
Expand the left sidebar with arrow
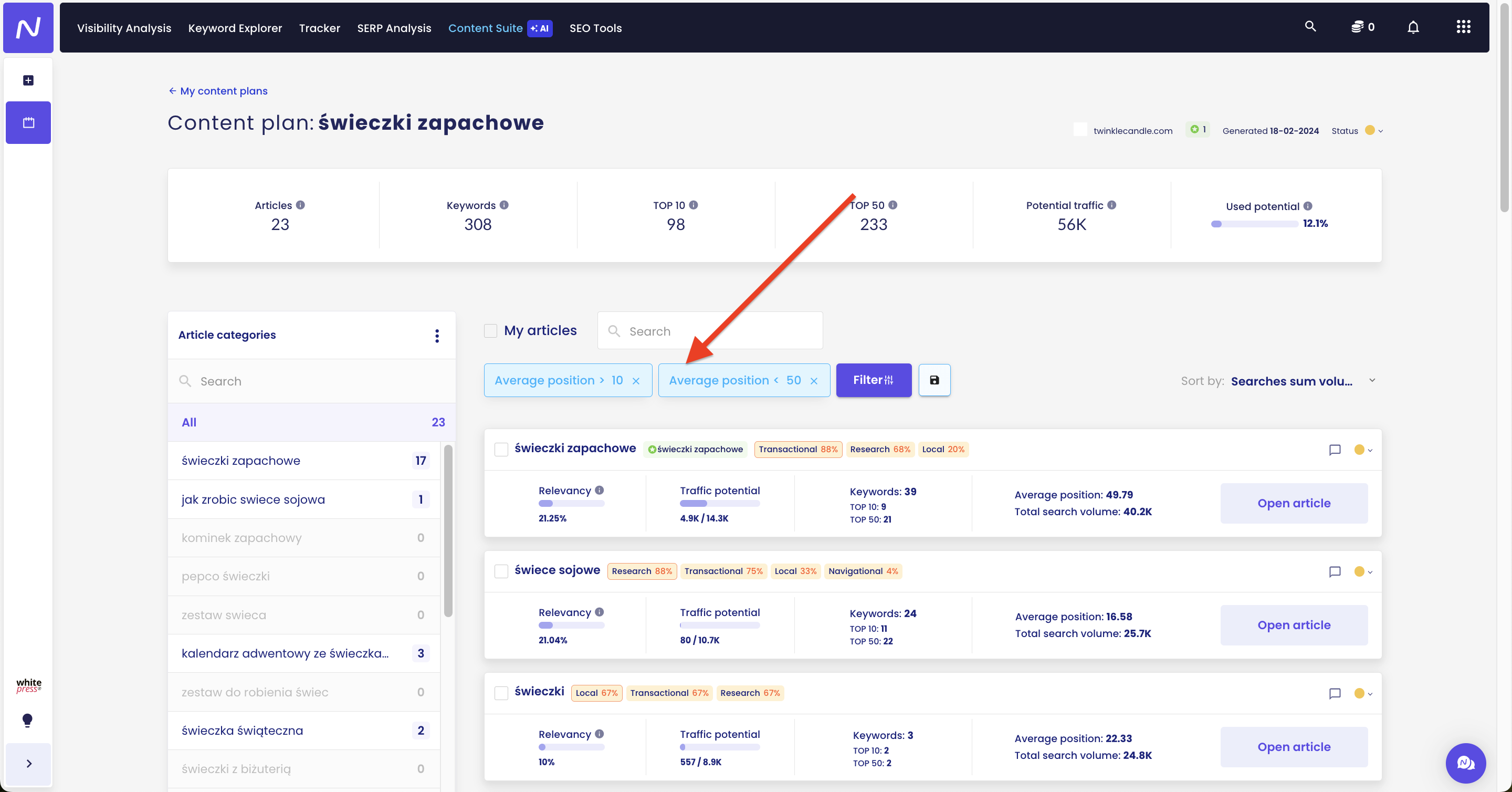point(28,763)
